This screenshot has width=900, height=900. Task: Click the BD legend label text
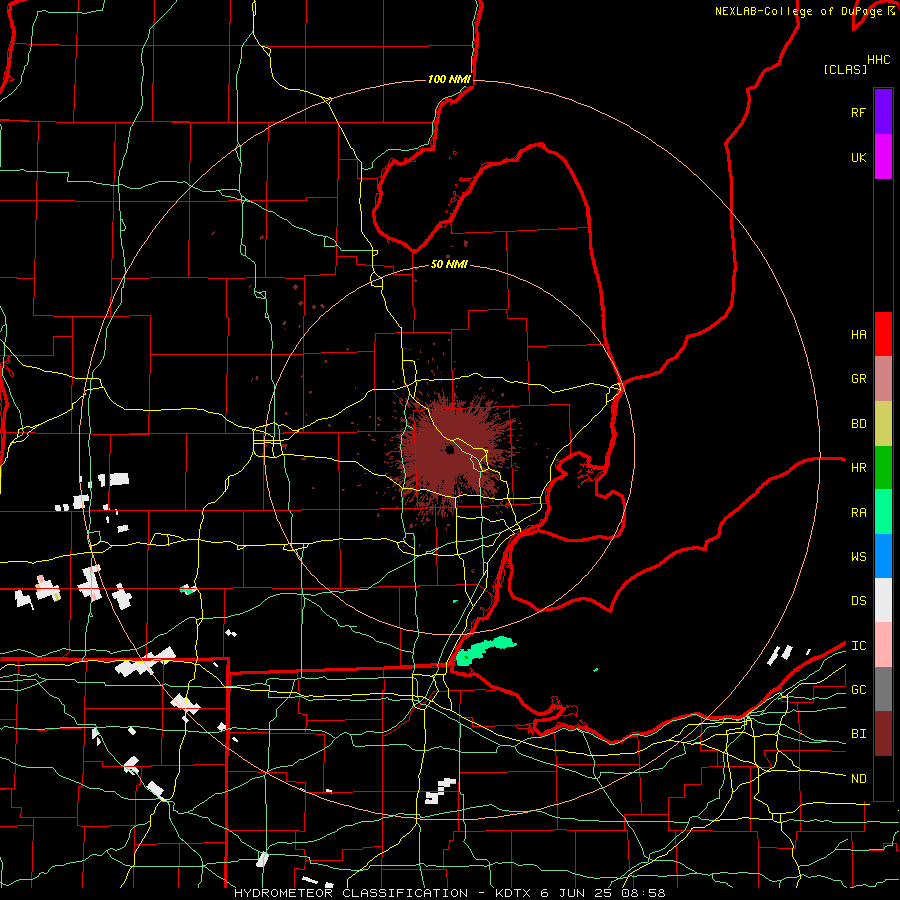click(x=858, y=424)
